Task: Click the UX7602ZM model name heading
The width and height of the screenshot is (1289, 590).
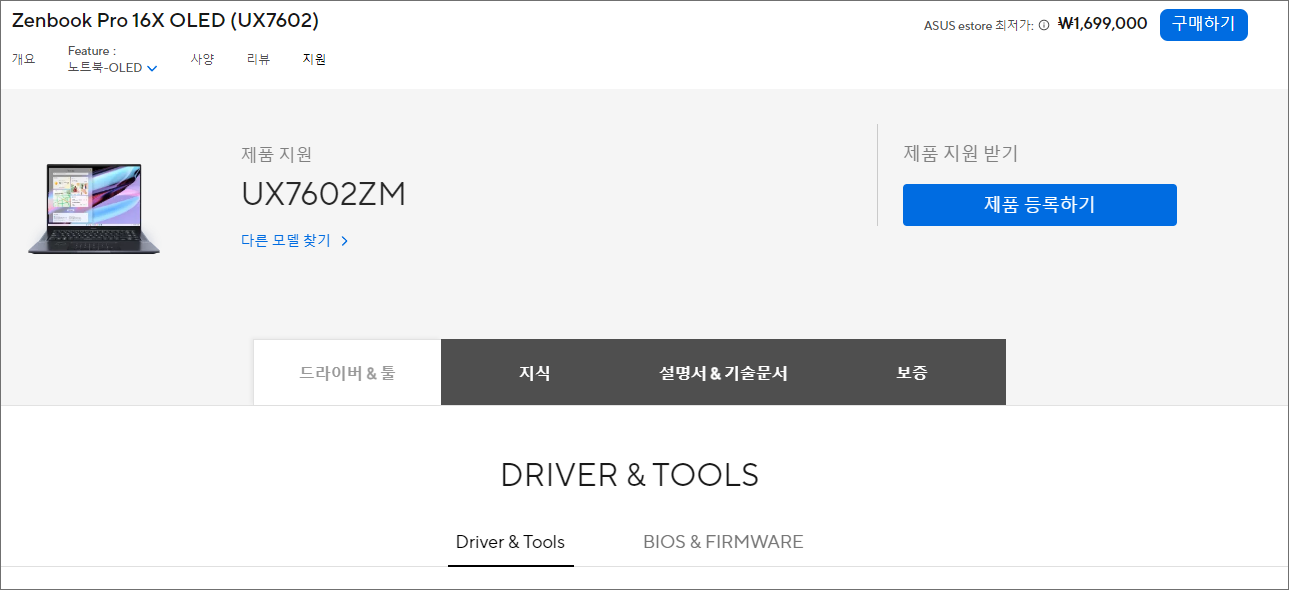Action: click(x=325, y=193)
